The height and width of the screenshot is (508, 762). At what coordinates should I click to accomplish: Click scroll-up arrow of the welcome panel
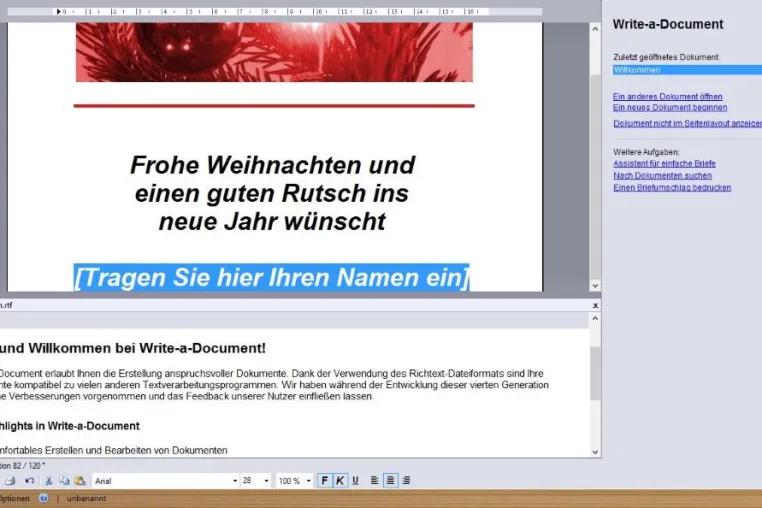pos(595,318)
